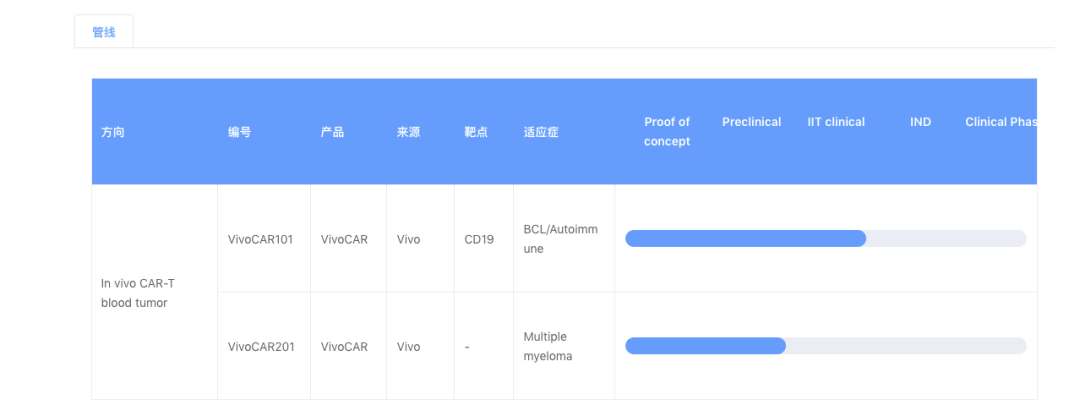The width and height of the screenshot is (1080, 416).
Task: Click the VivoCAR101 progress bar
Action: 826,238
